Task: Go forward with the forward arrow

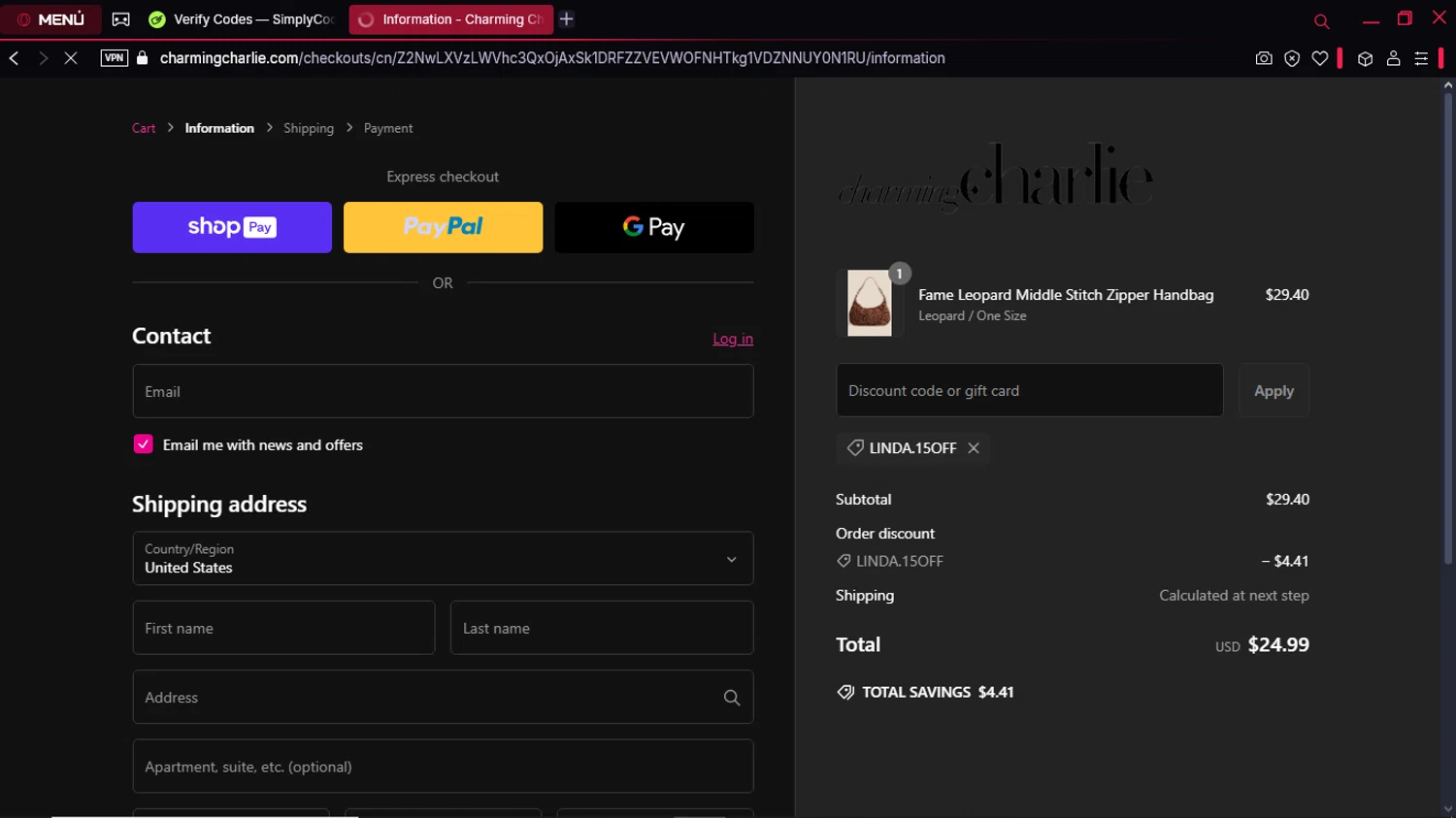Action: click(x=43, y=58)
